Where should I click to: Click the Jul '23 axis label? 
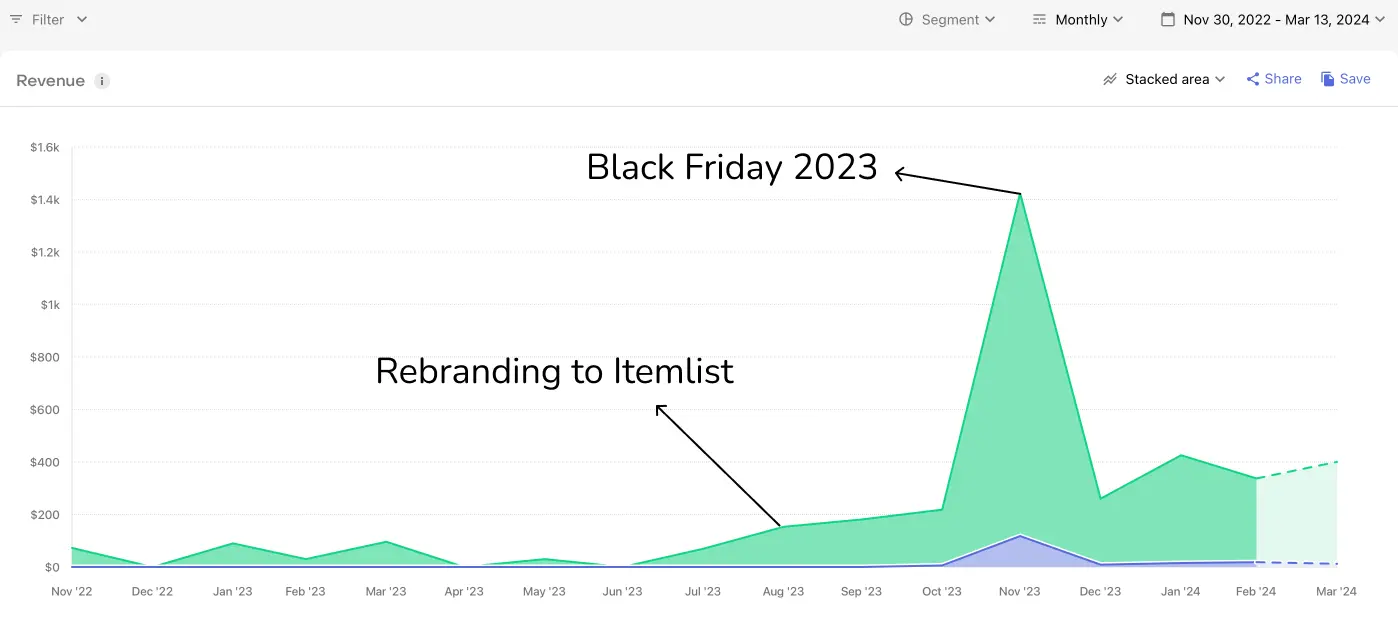703,591
